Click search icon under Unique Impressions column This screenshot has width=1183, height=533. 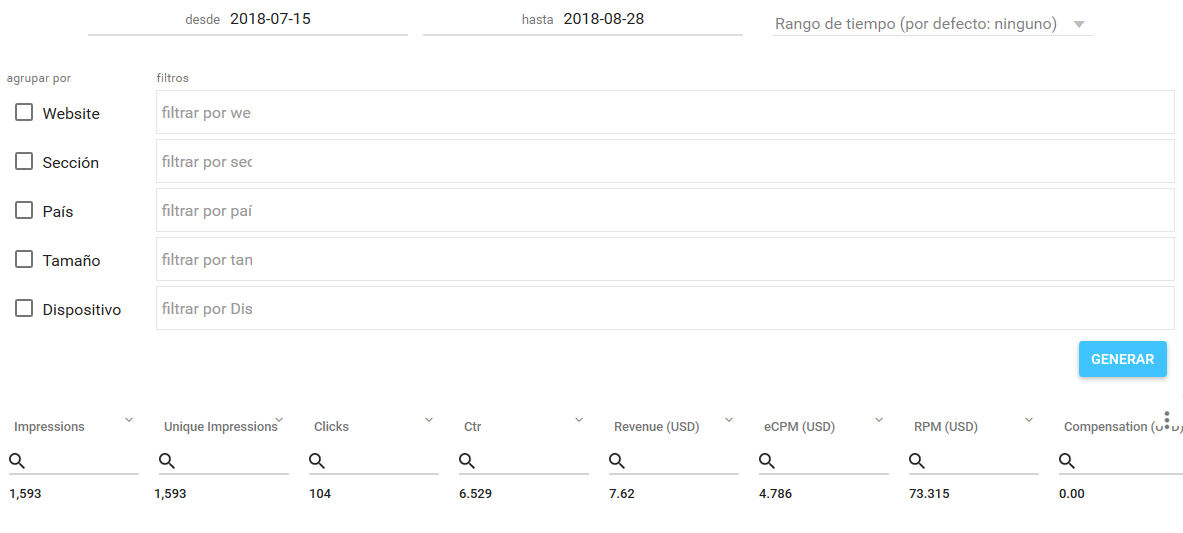[x=167, y=461]
